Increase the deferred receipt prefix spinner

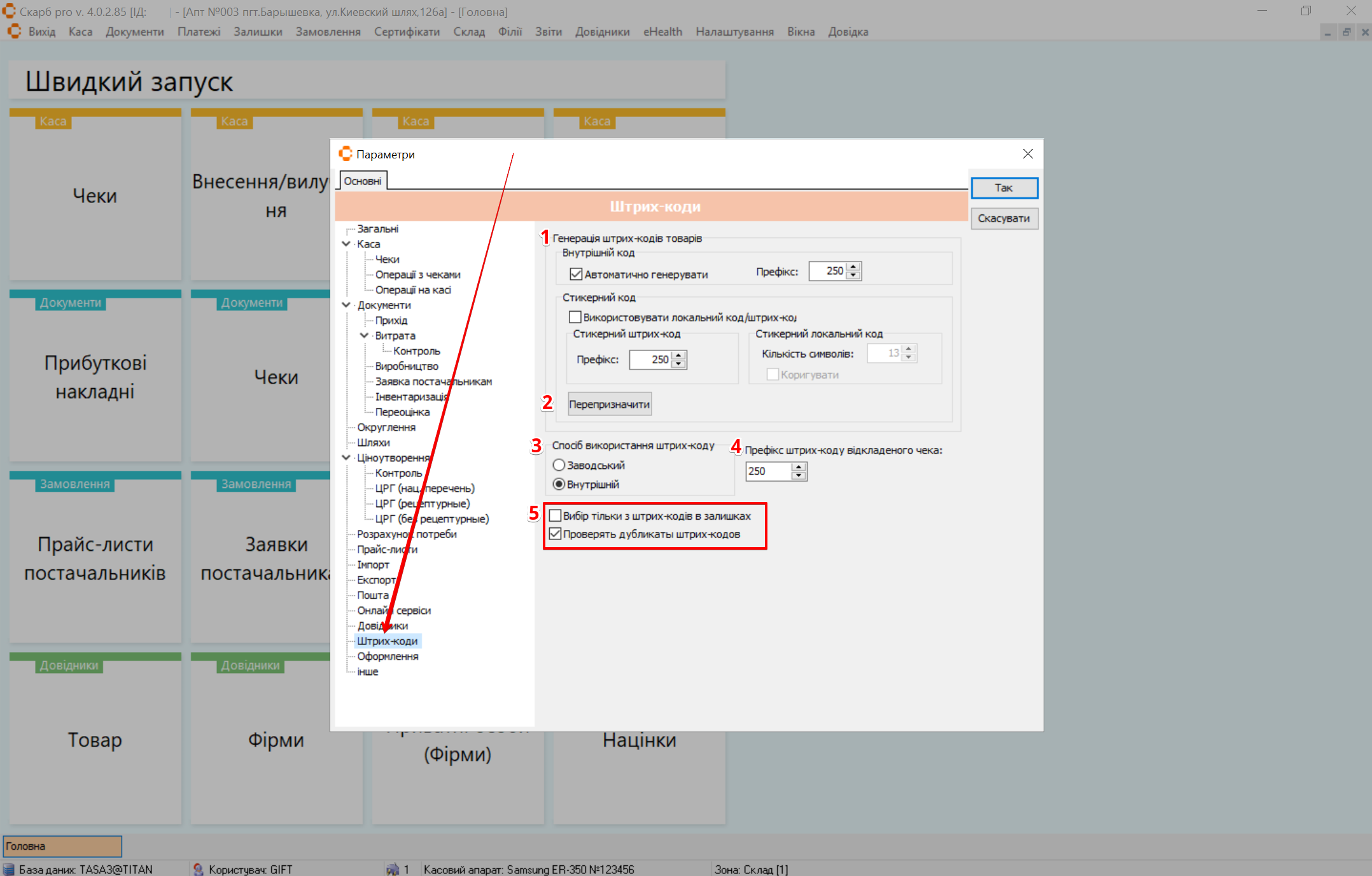(x=799, y=467)
